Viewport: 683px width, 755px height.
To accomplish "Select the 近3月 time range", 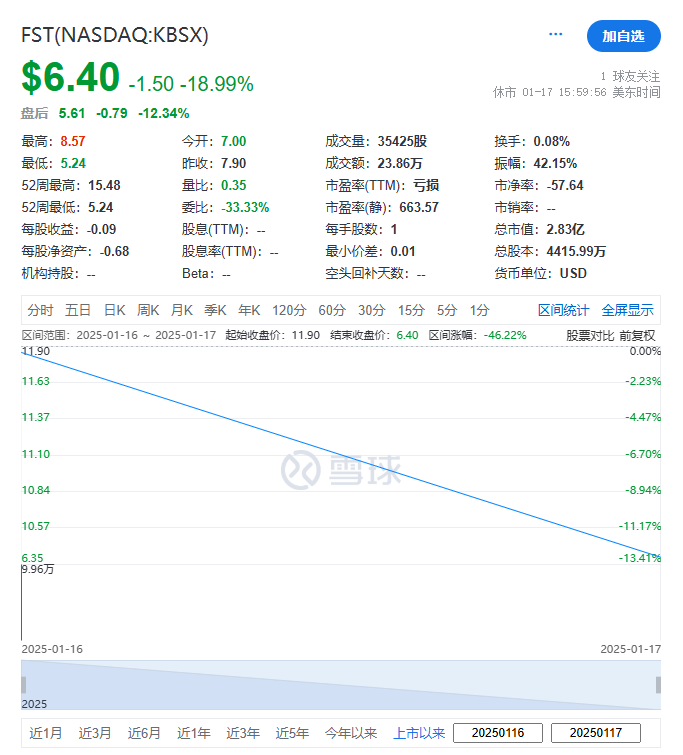I will tap(95, 733).
